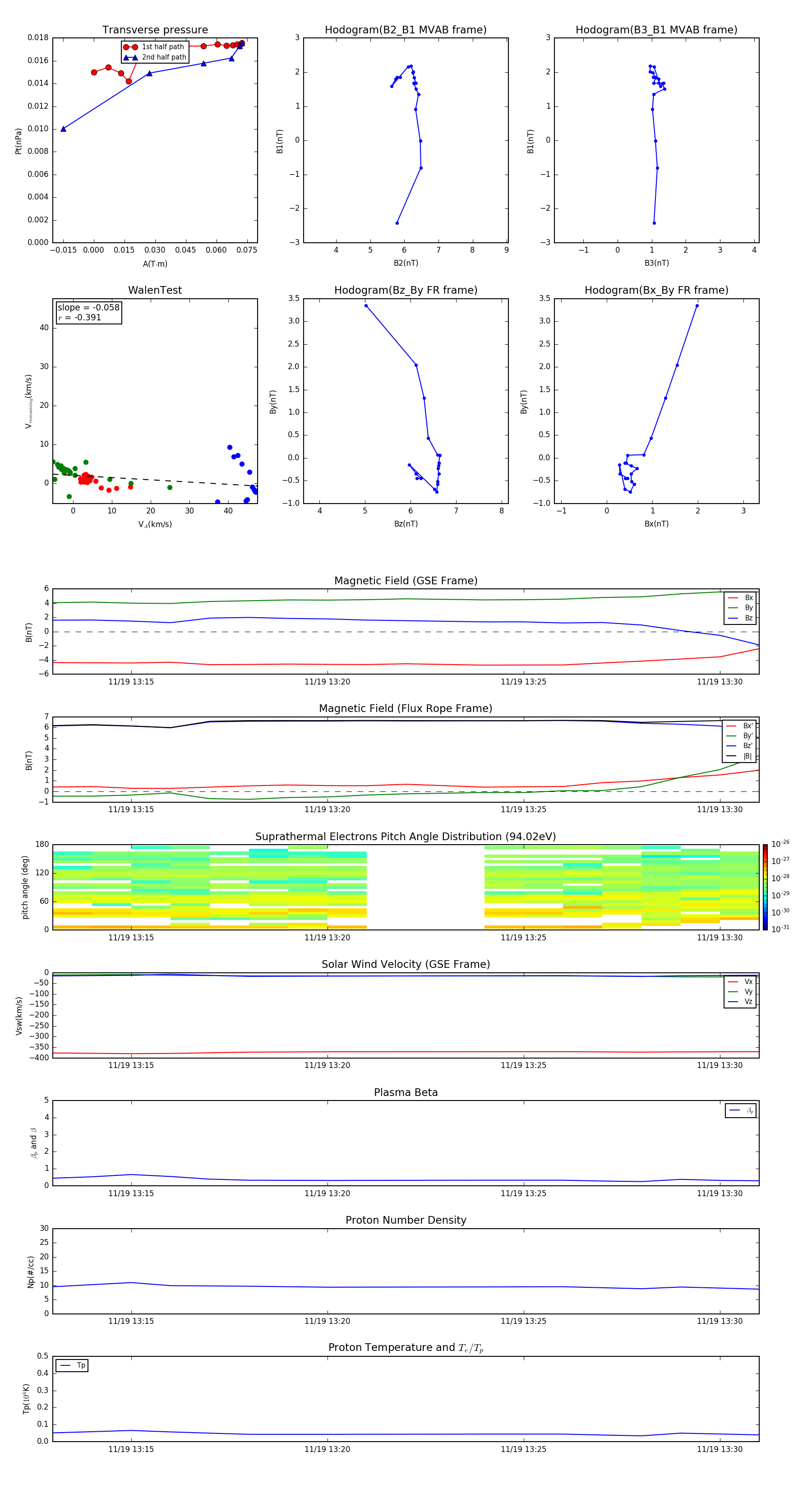
Task: Click '11/19 13:25' tick under solar wind velocity plot
Action: pyautogui.click(x=524, y=1065)
